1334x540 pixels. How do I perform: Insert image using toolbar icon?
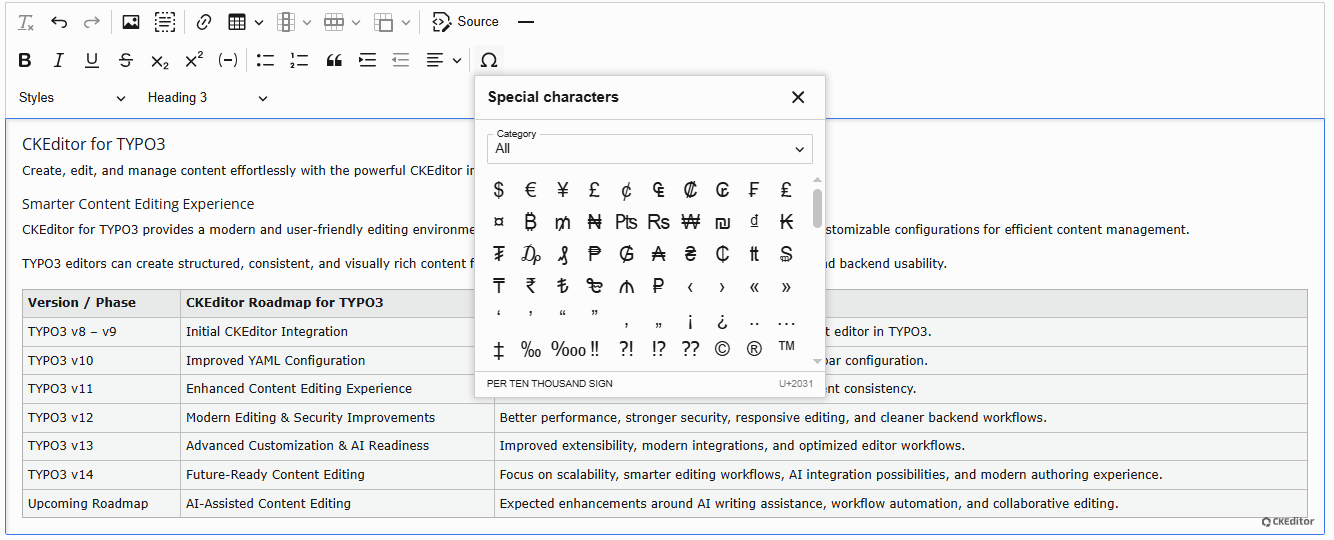131,22
